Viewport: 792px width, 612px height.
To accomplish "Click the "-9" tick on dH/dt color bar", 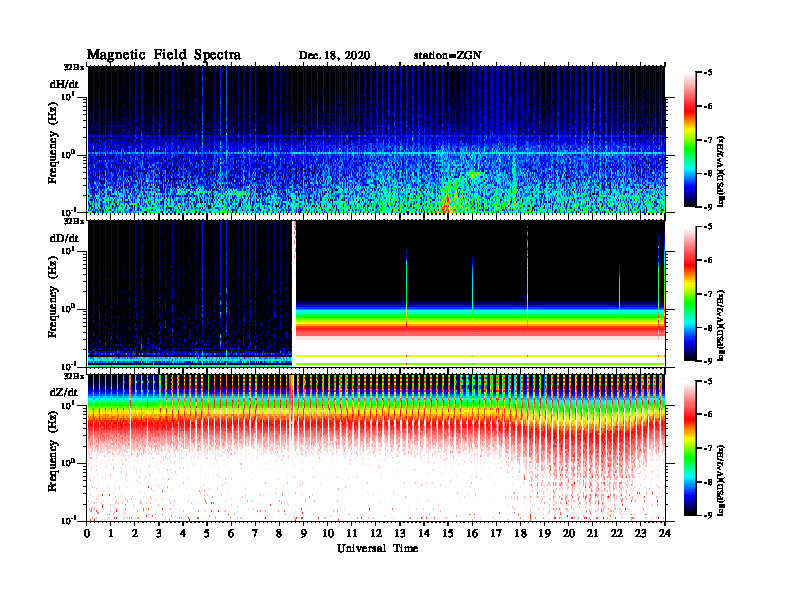I will pyautogui.click(x=708, y=207).
